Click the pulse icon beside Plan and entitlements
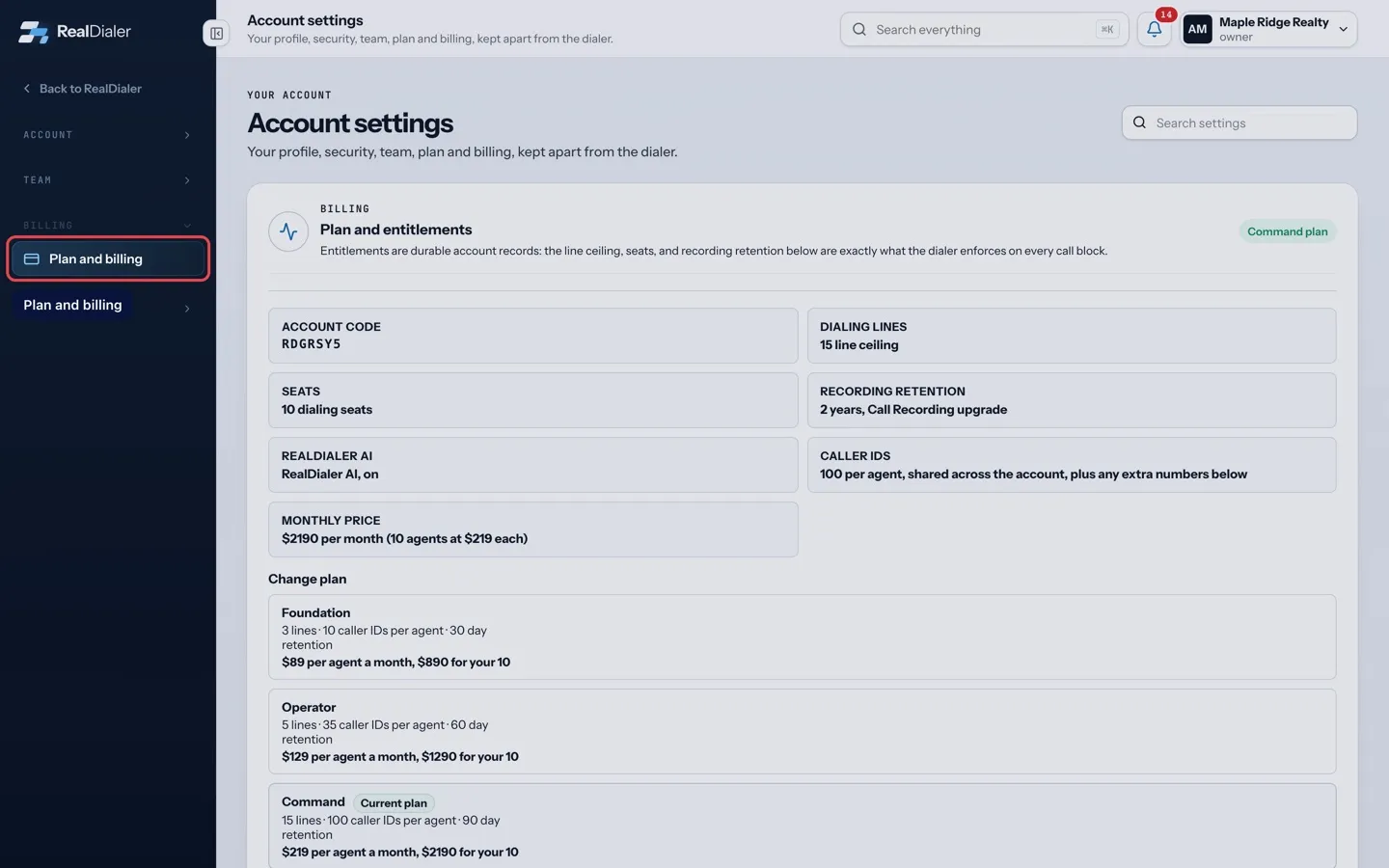 coord(288,231)
